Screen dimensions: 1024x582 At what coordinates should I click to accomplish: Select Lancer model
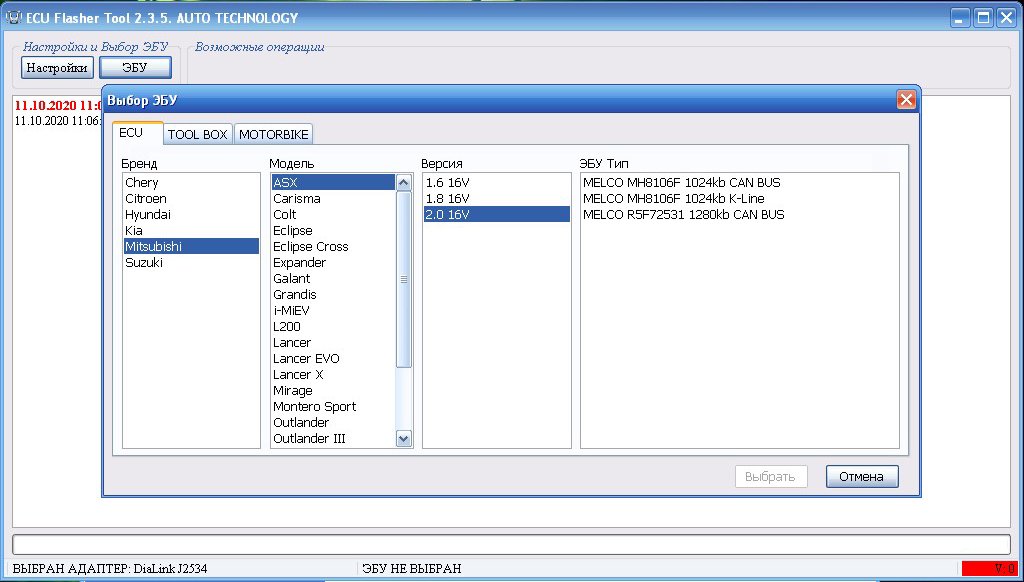pyautogui.click(x=333, y=342)
